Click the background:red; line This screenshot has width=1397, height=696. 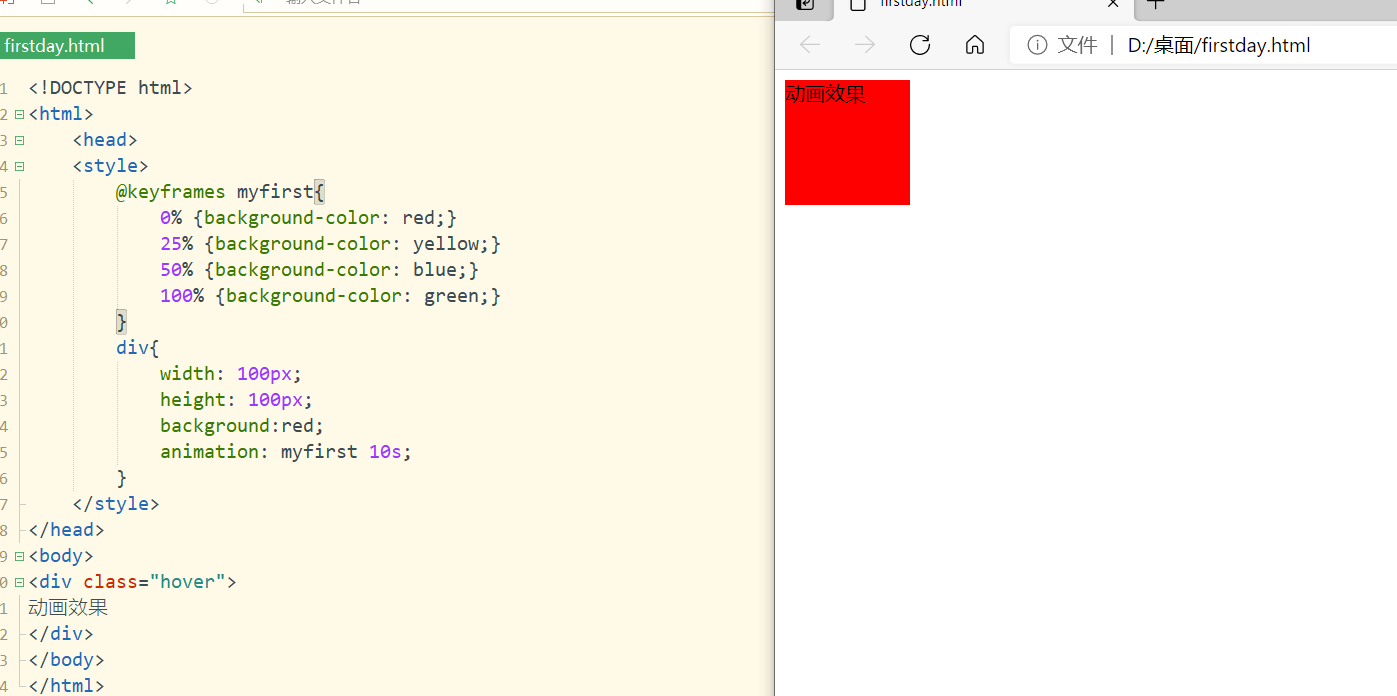(x=242, y=426)
